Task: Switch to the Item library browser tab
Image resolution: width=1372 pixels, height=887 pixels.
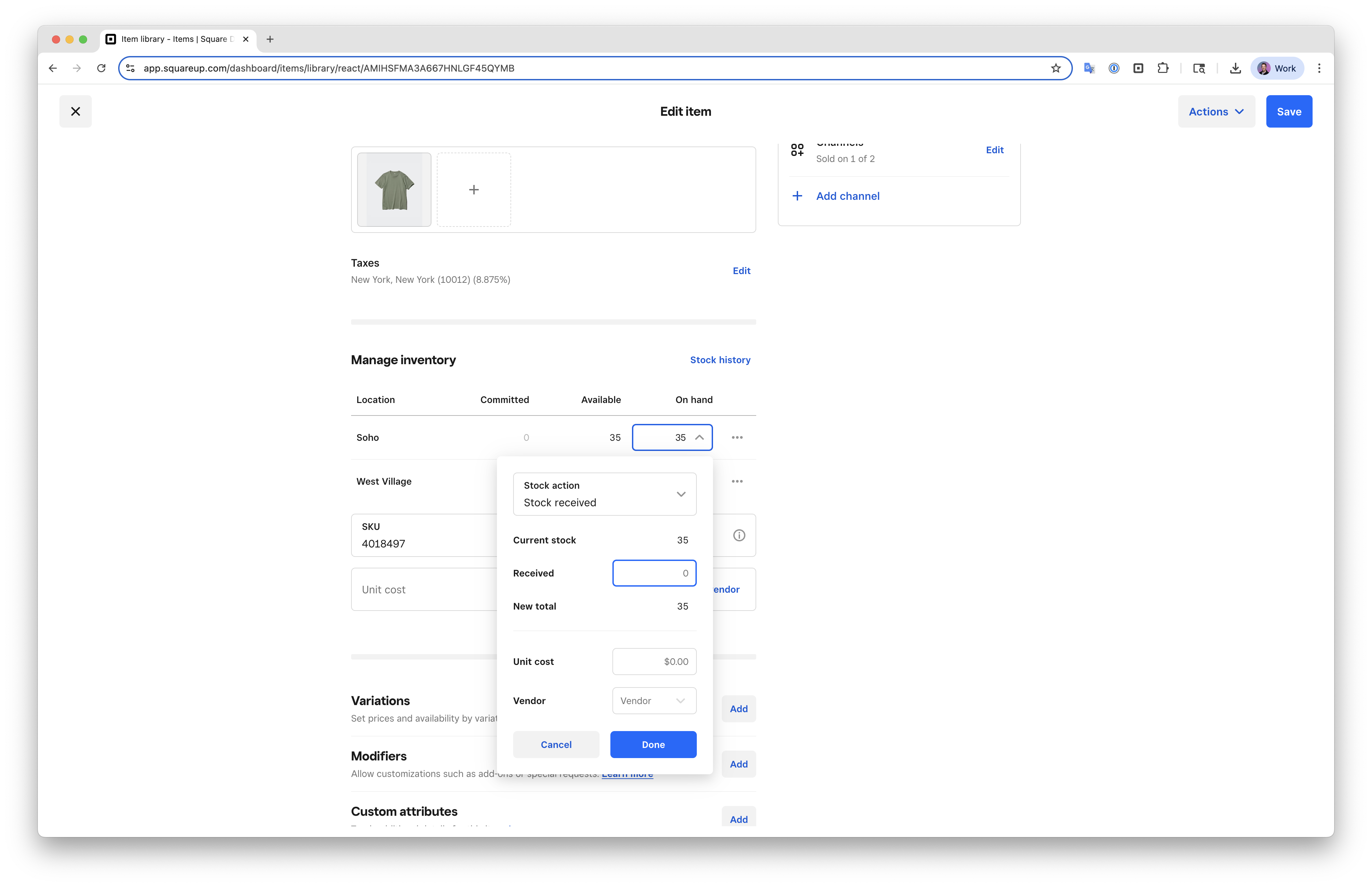Action: [x=173, y=39]
